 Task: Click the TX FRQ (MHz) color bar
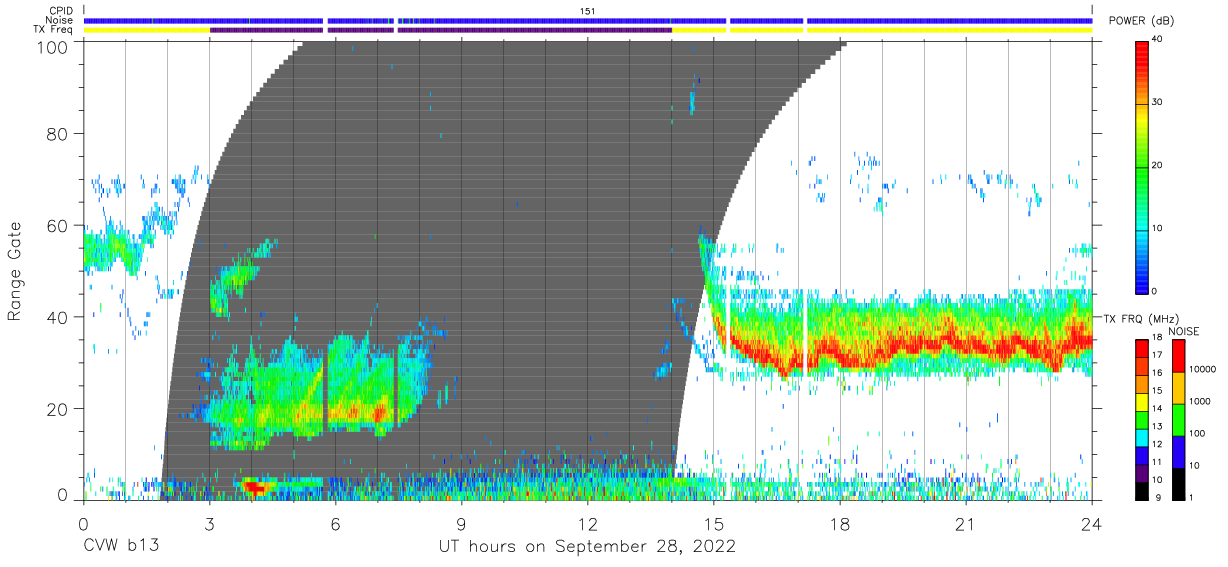click(x=1142, y=418)
